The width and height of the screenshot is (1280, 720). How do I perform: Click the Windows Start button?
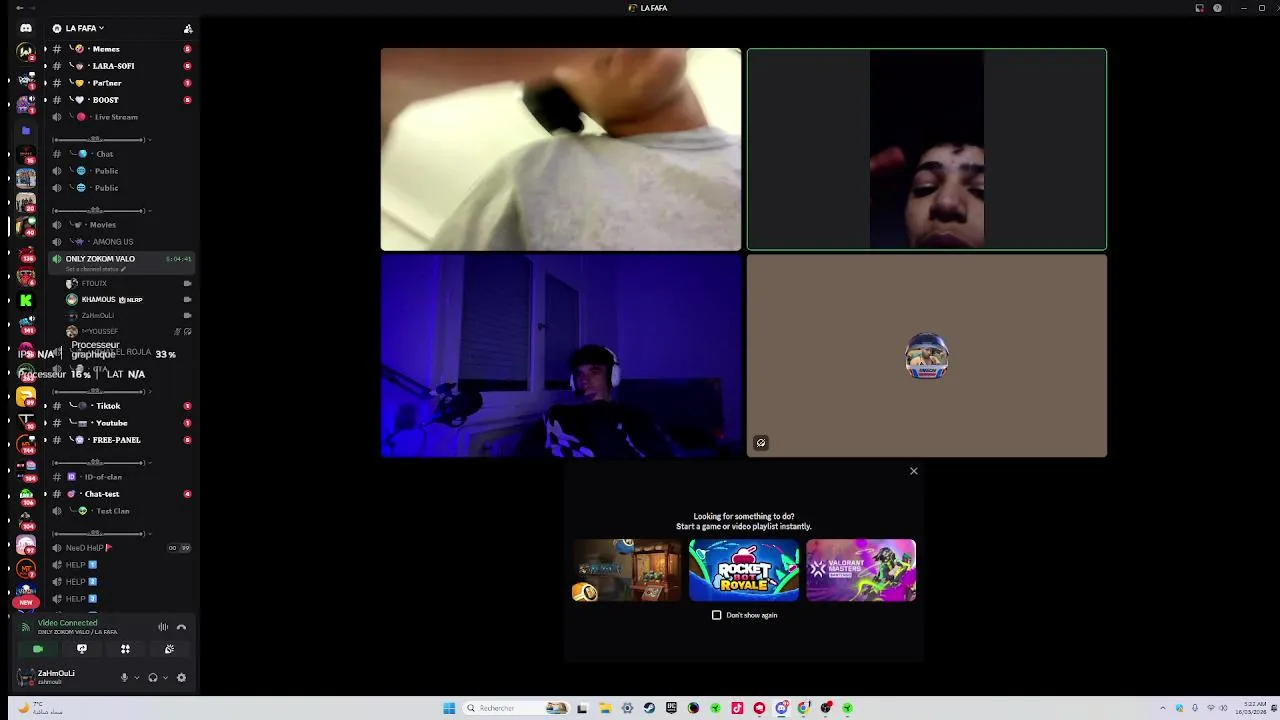(x=449, y=708)
